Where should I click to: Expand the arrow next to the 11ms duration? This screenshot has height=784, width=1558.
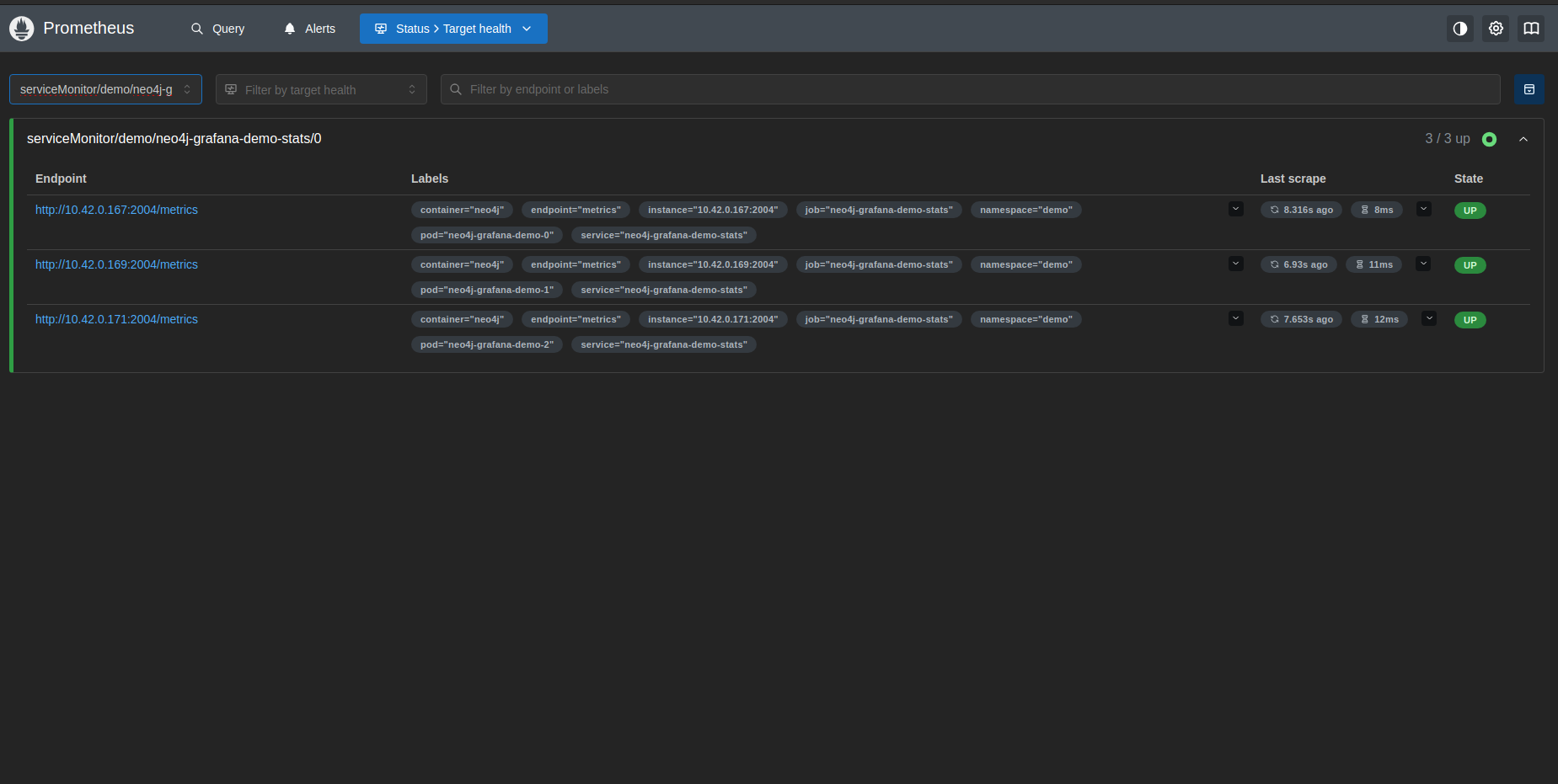(x=1423, y=264)
